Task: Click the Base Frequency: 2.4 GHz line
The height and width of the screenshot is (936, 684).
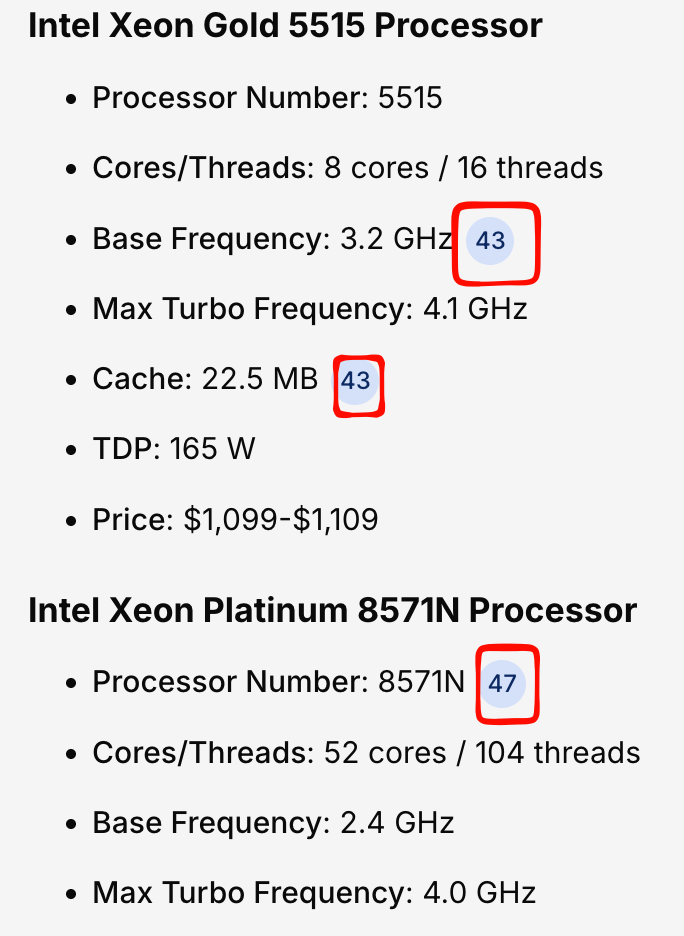Action: [273, 823]
